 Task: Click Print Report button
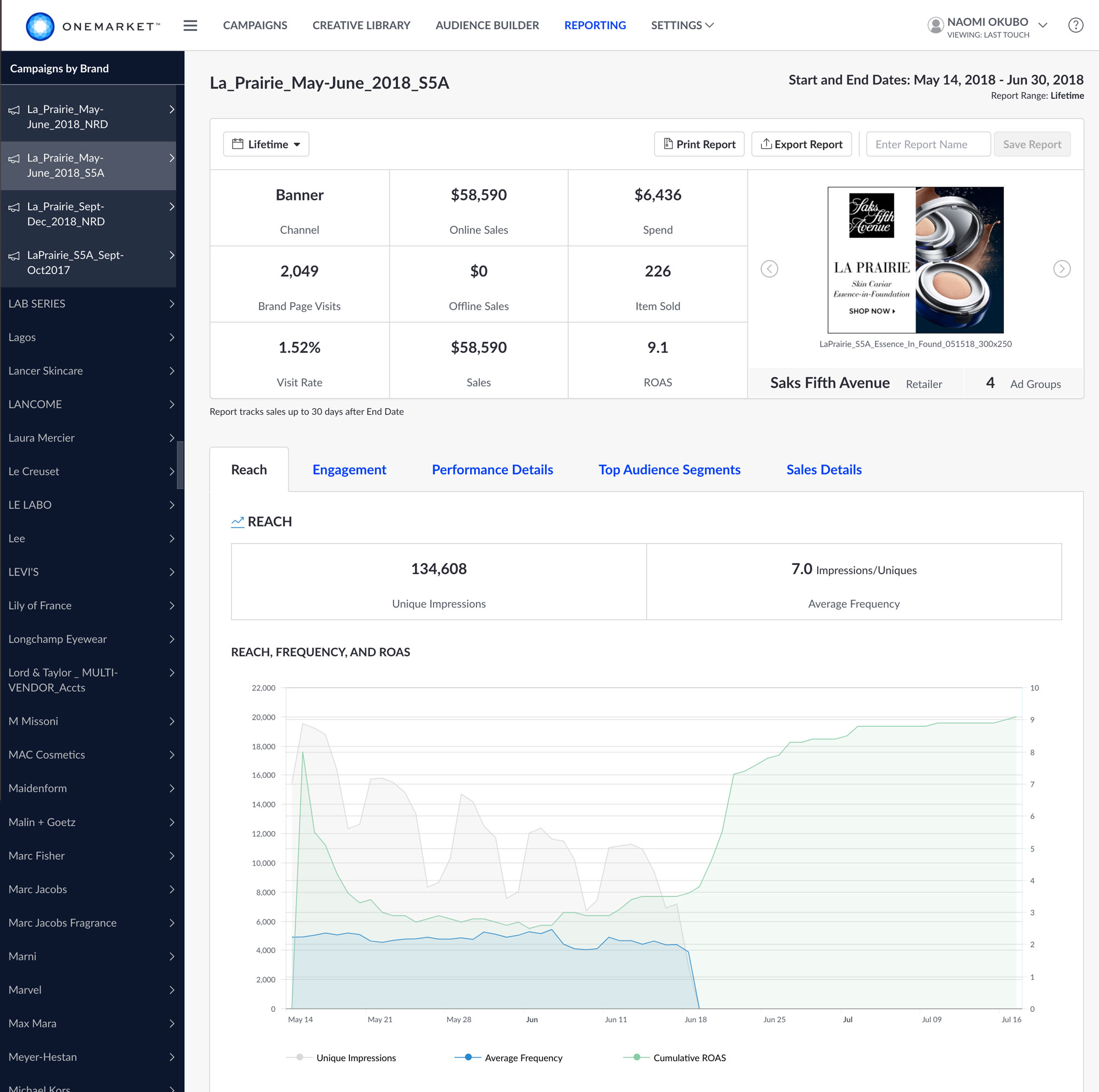click(699, 144)
